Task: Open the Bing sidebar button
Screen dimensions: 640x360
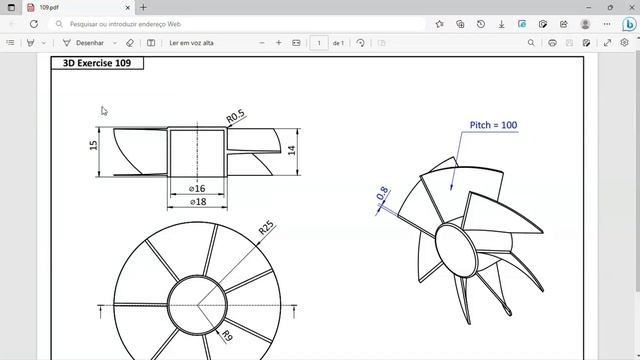Action: pos(629,24)
